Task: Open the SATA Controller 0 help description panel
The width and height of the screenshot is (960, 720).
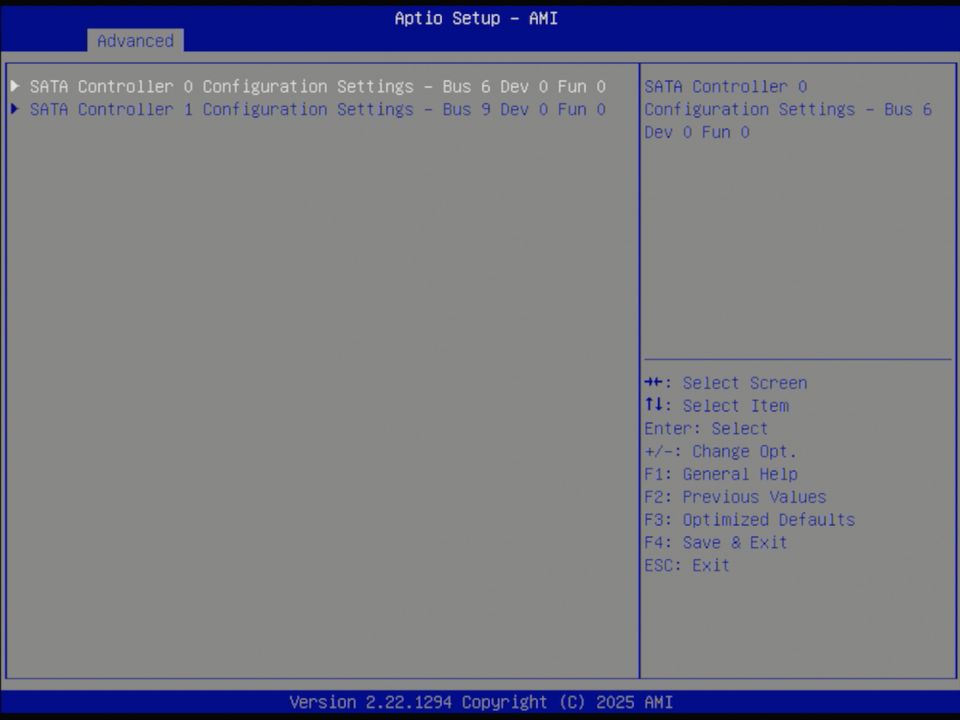Action: pos(797,109)
